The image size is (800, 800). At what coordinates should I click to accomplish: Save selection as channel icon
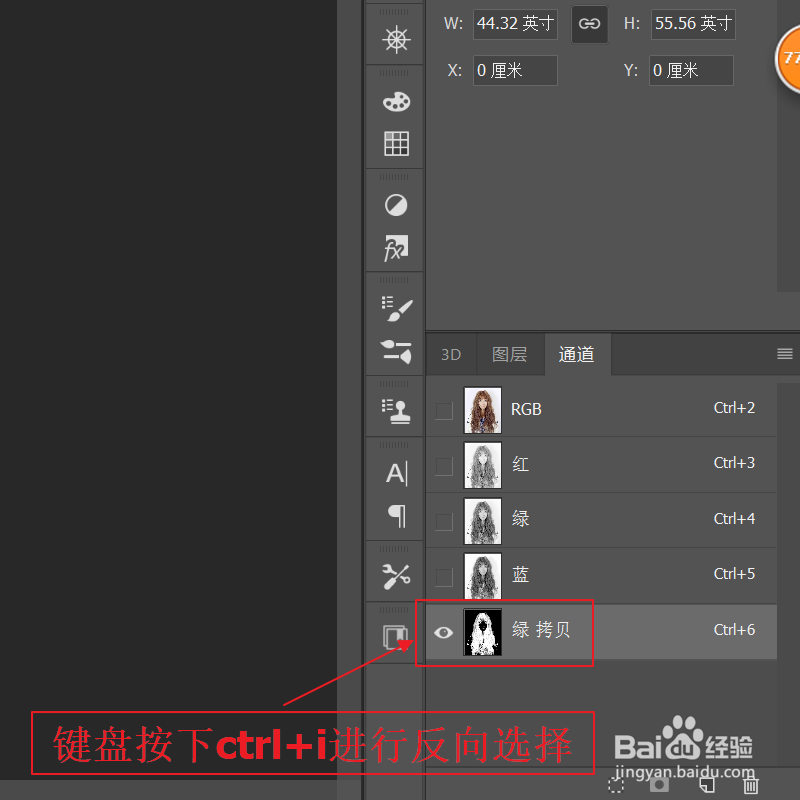coord(659,785)
